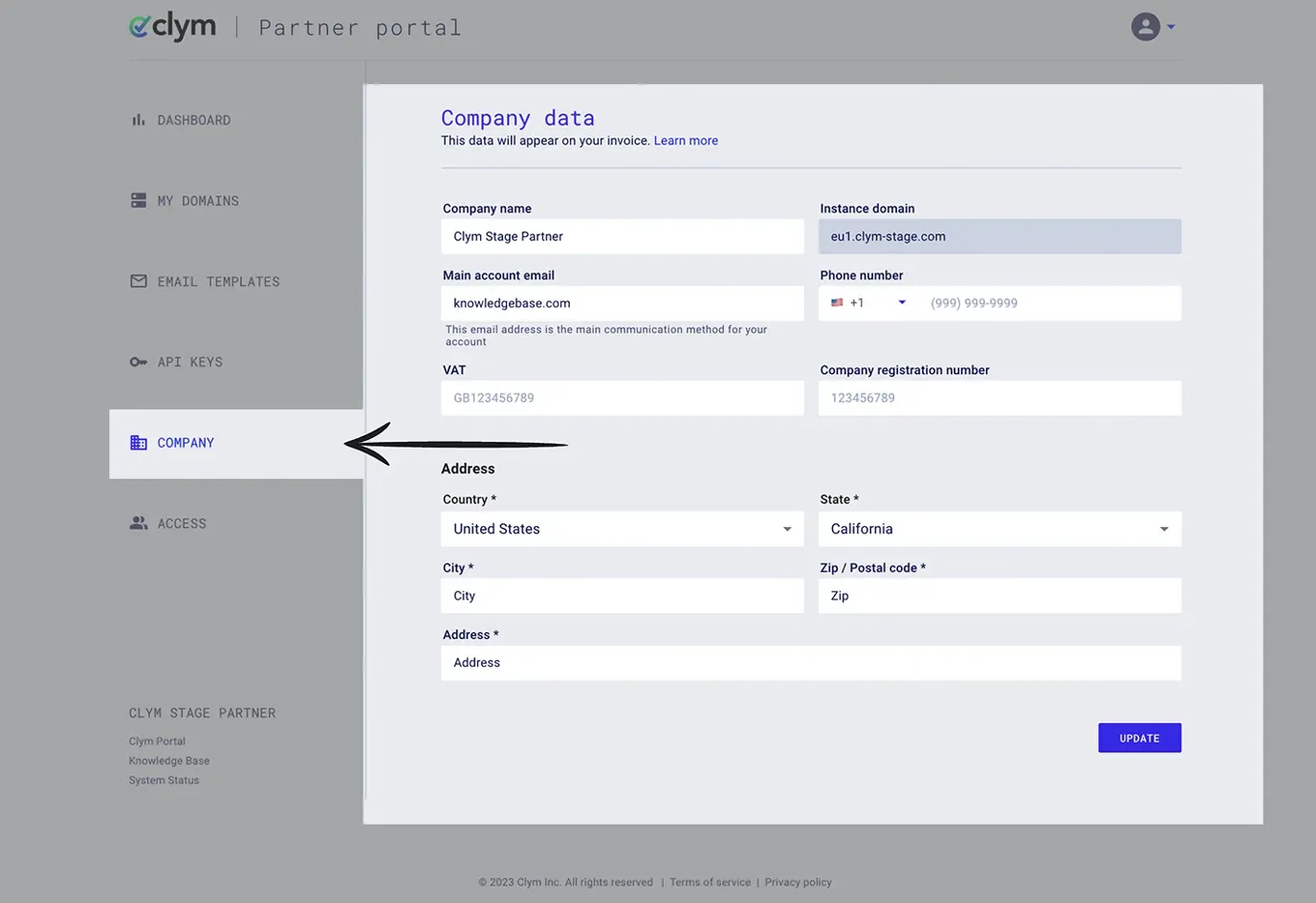Click the City input field
The image size is (1316, 903).
[x=623, y=596]
